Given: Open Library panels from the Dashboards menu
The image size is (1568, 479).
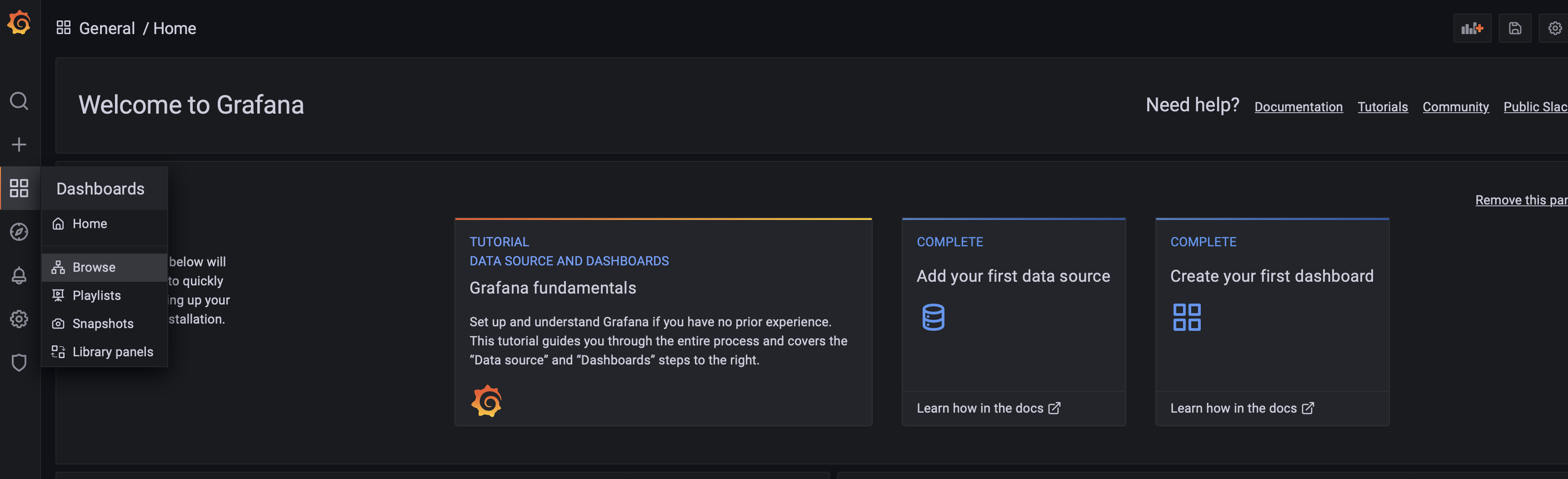Looking at the screenshot, I should (x=104, y=352).
